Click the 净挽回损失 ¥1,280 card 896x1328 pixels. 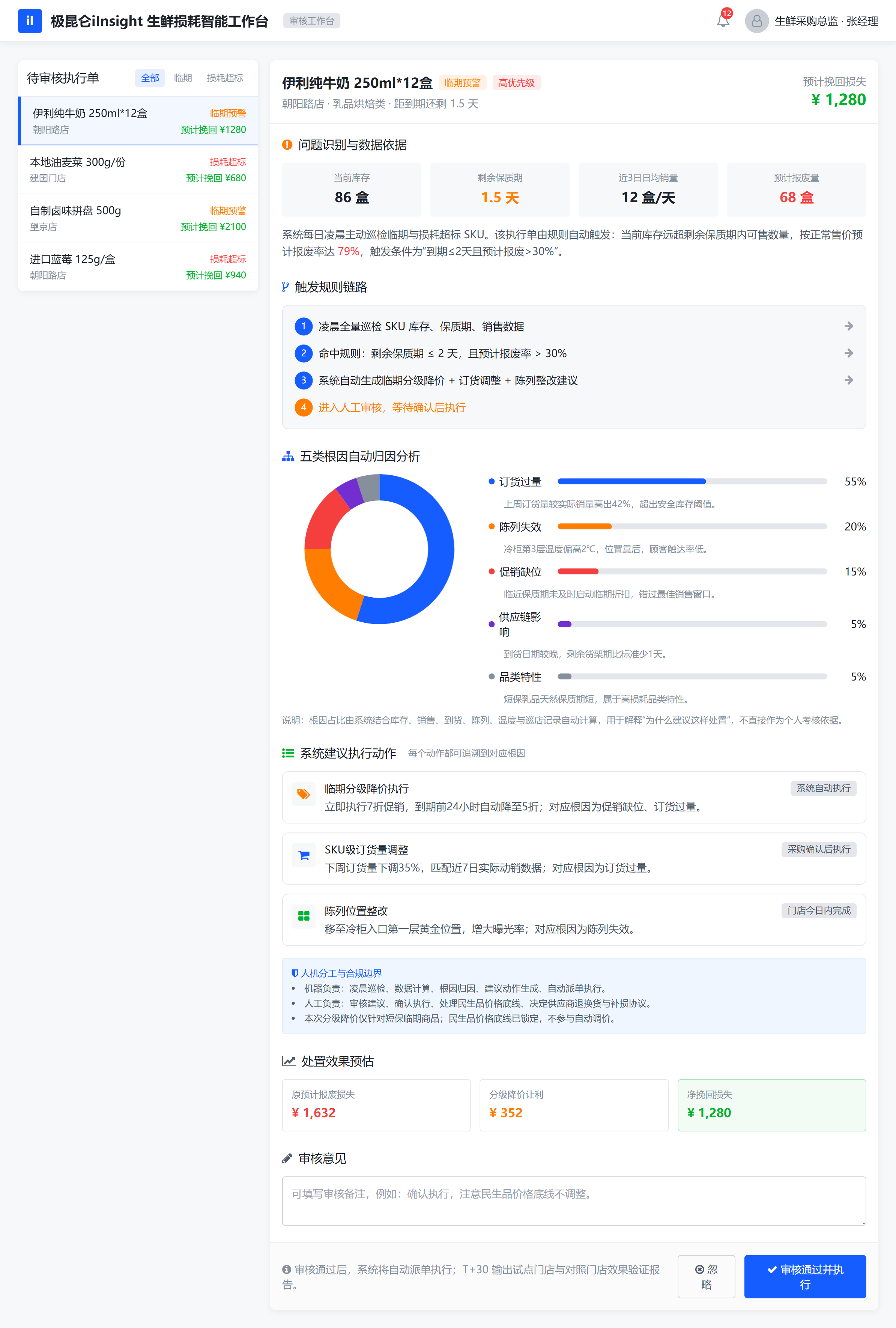(x=771, y=1105)
